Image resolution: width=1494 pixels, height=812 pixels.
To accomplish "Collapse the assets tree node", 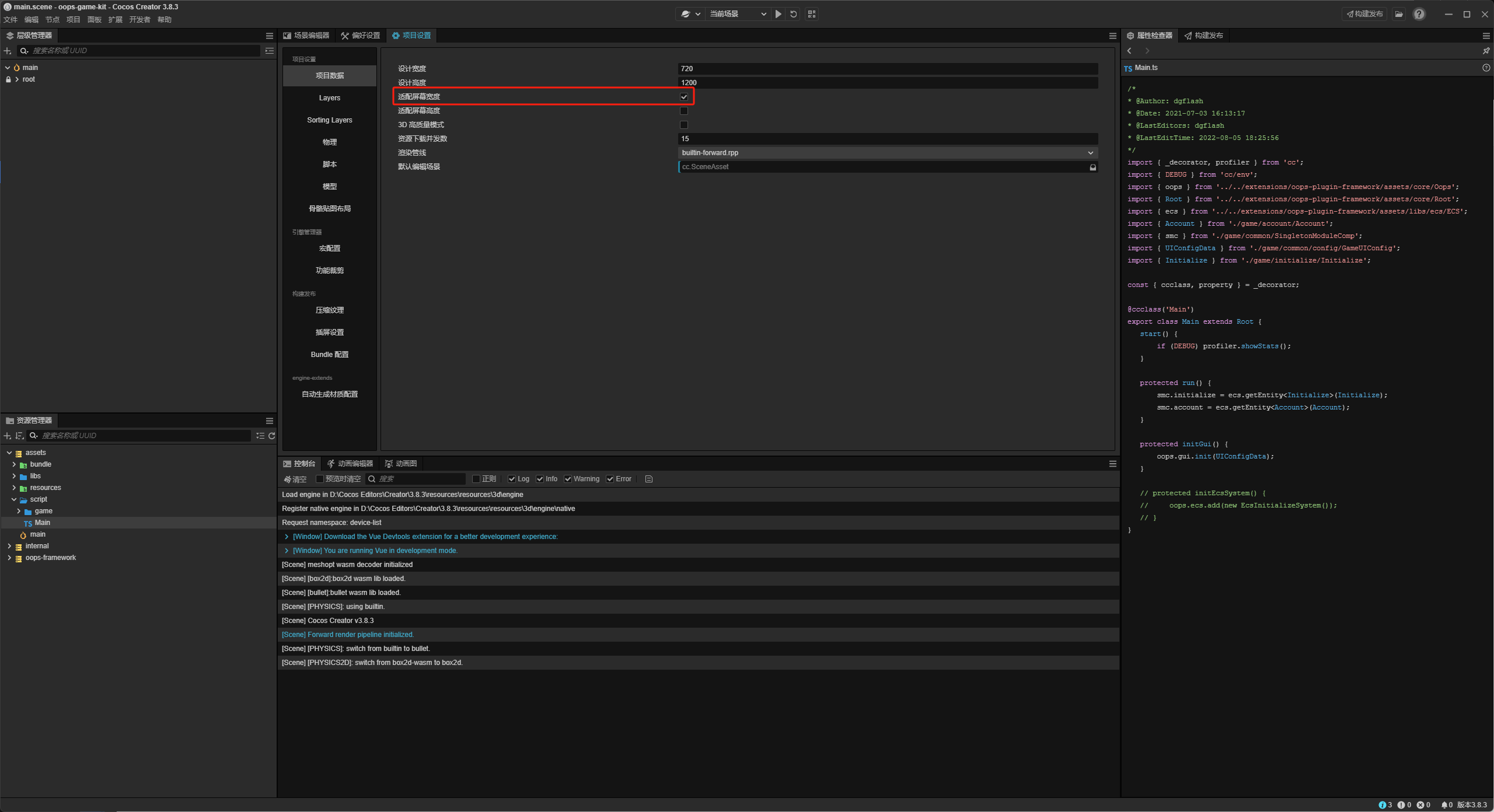I will click(x=9, y=452).
